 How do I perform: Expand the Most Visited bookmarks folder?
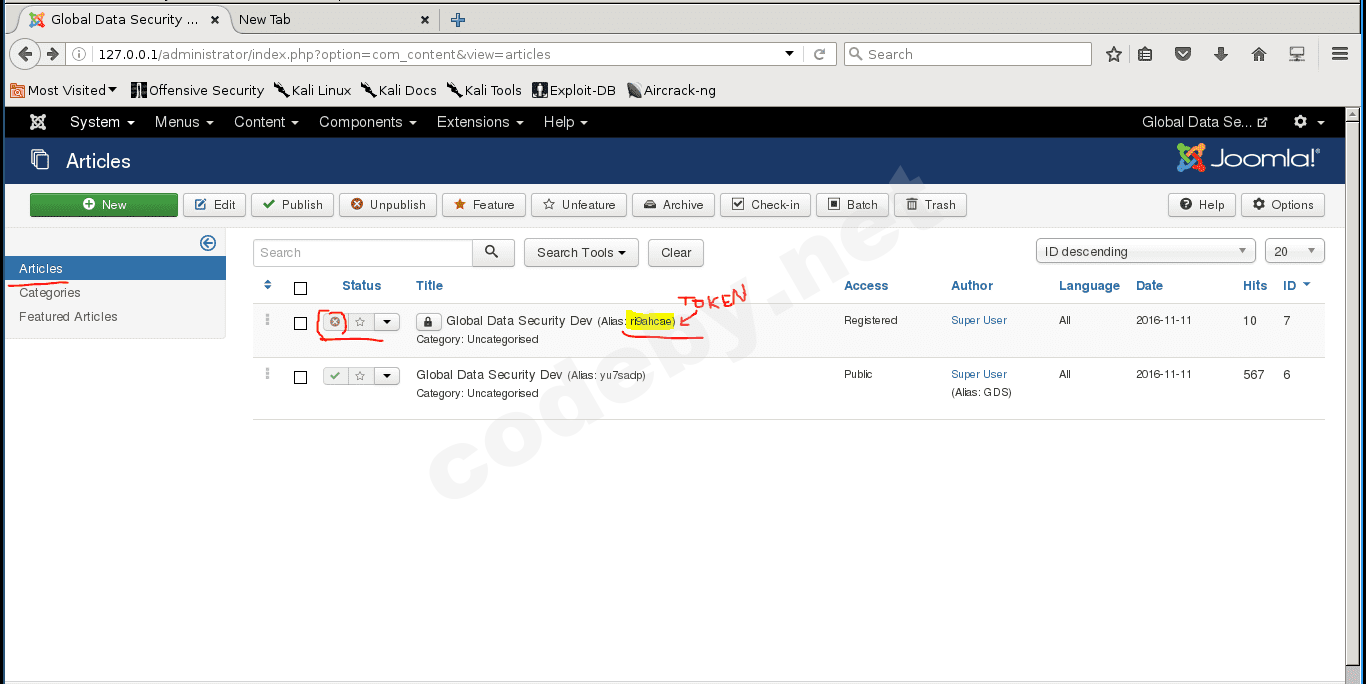click(x=63, y=90)
